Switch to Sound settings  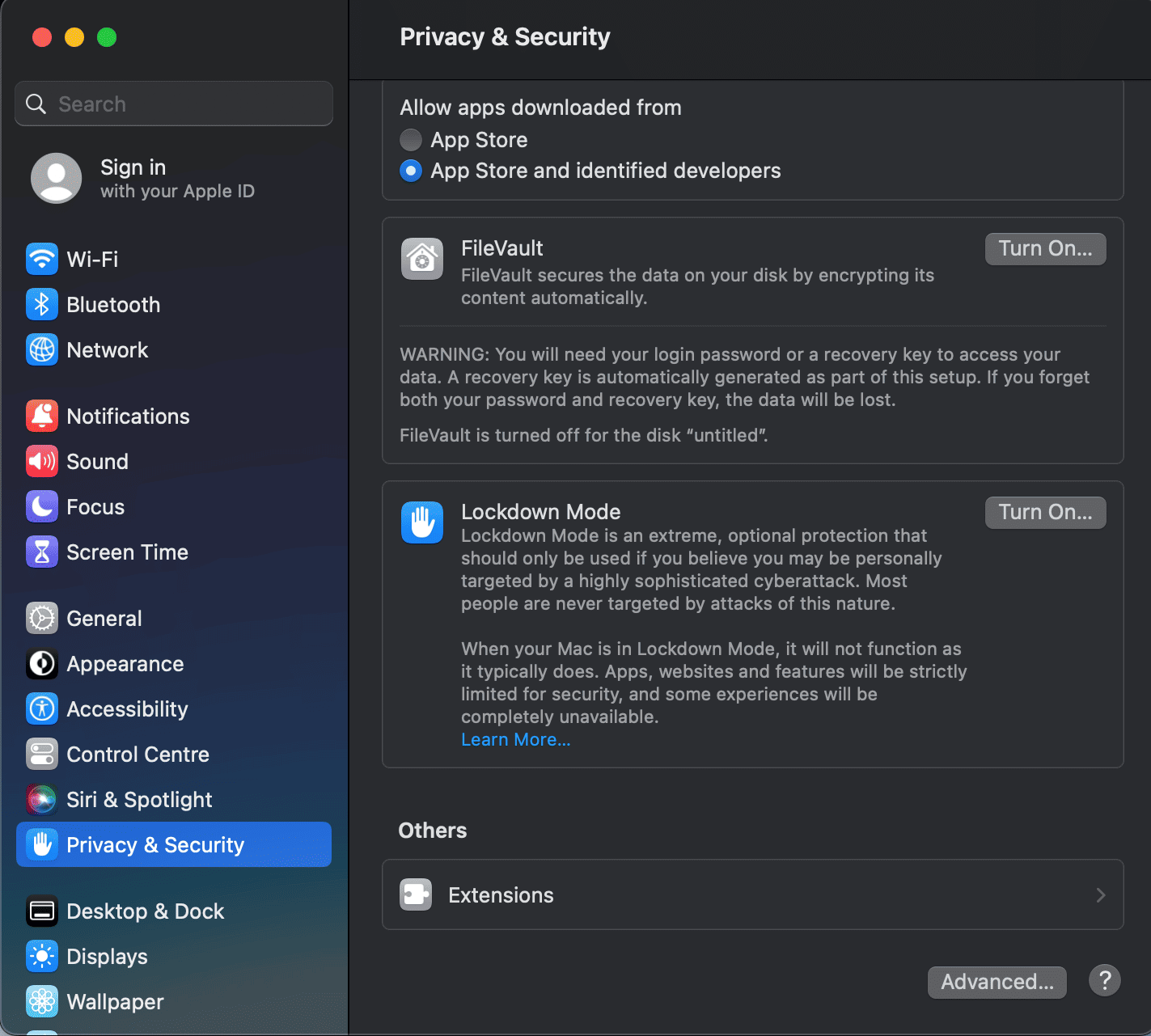click(174, 461)
